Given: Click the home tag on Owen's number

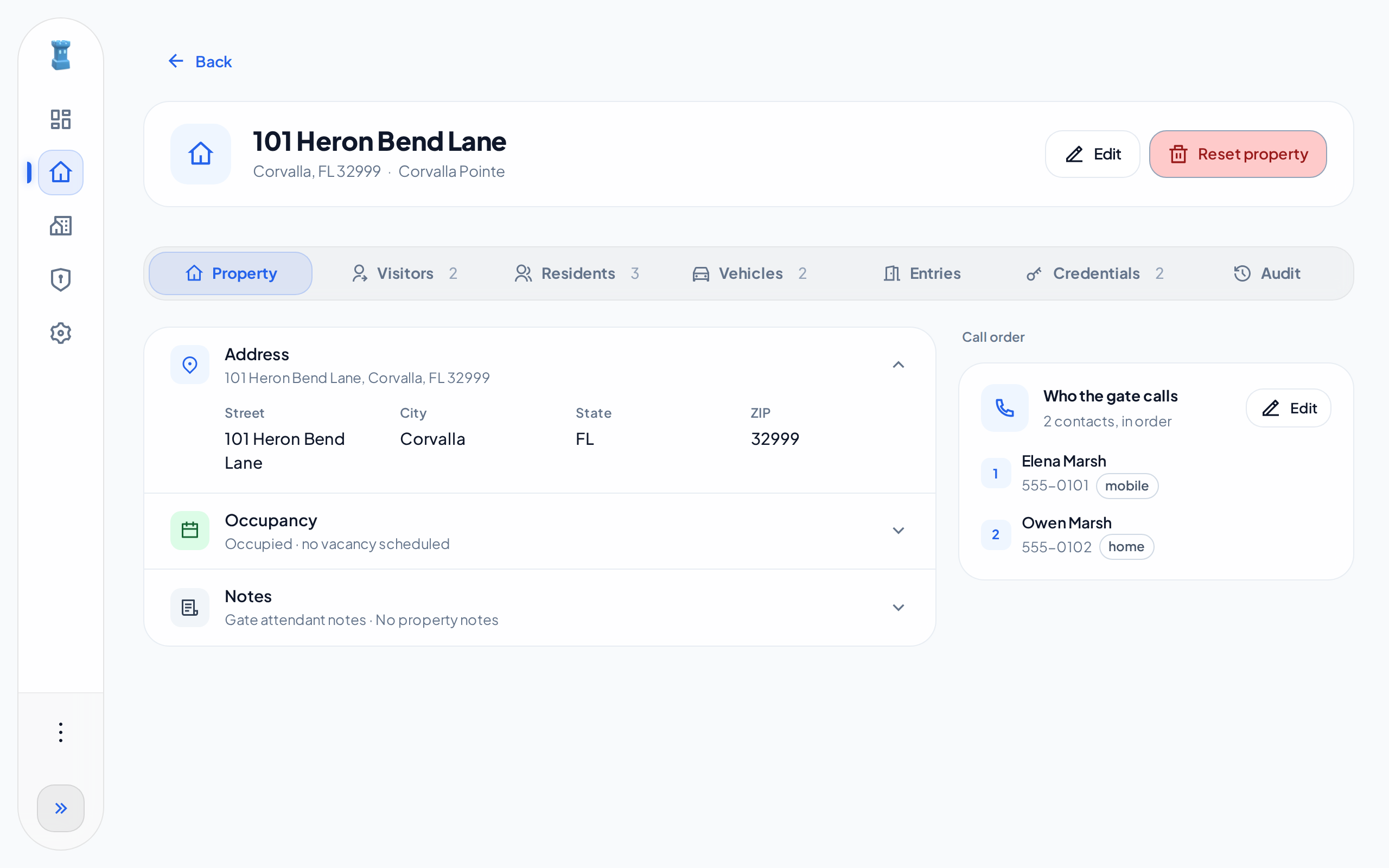Looking at the screenshot, I should click(1126, 546).
